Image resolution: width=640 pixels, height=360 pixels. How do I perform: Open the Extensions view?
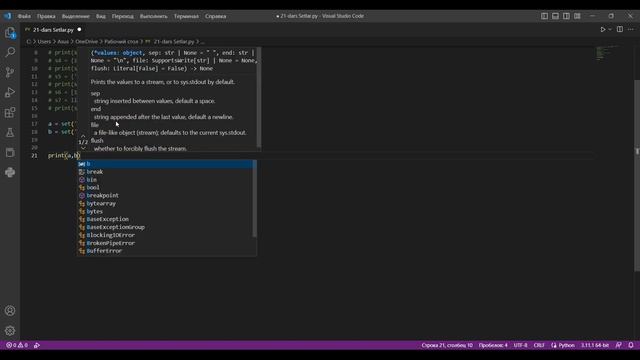pos(10,112)
